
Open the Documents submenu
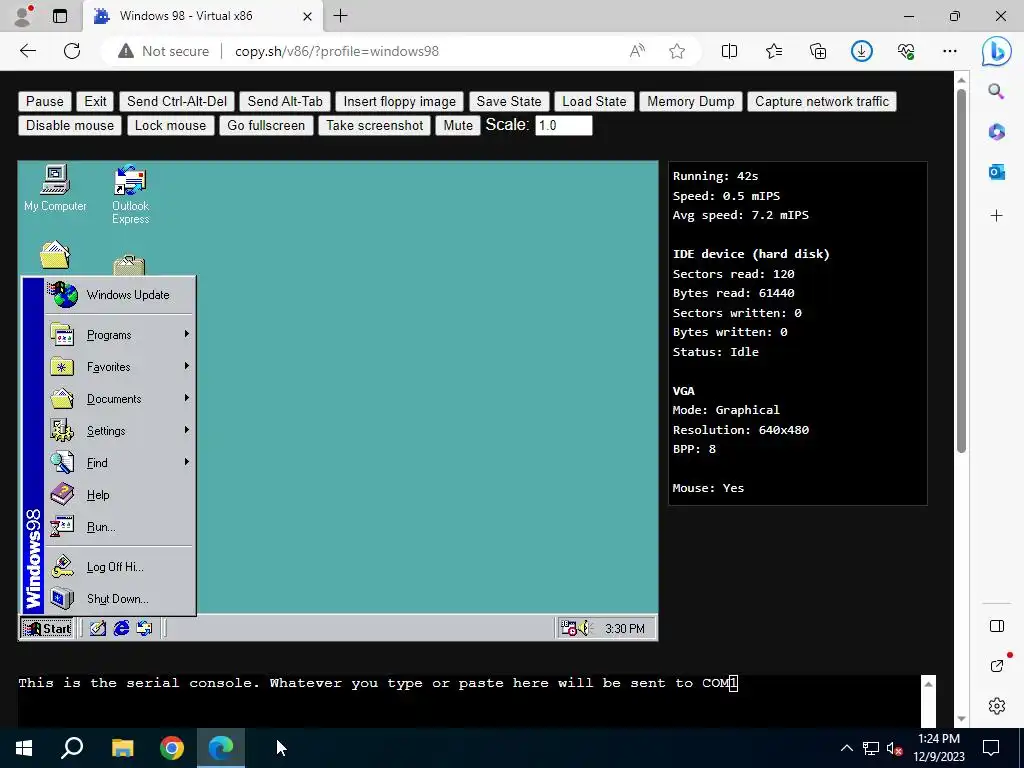click(120, 399)
